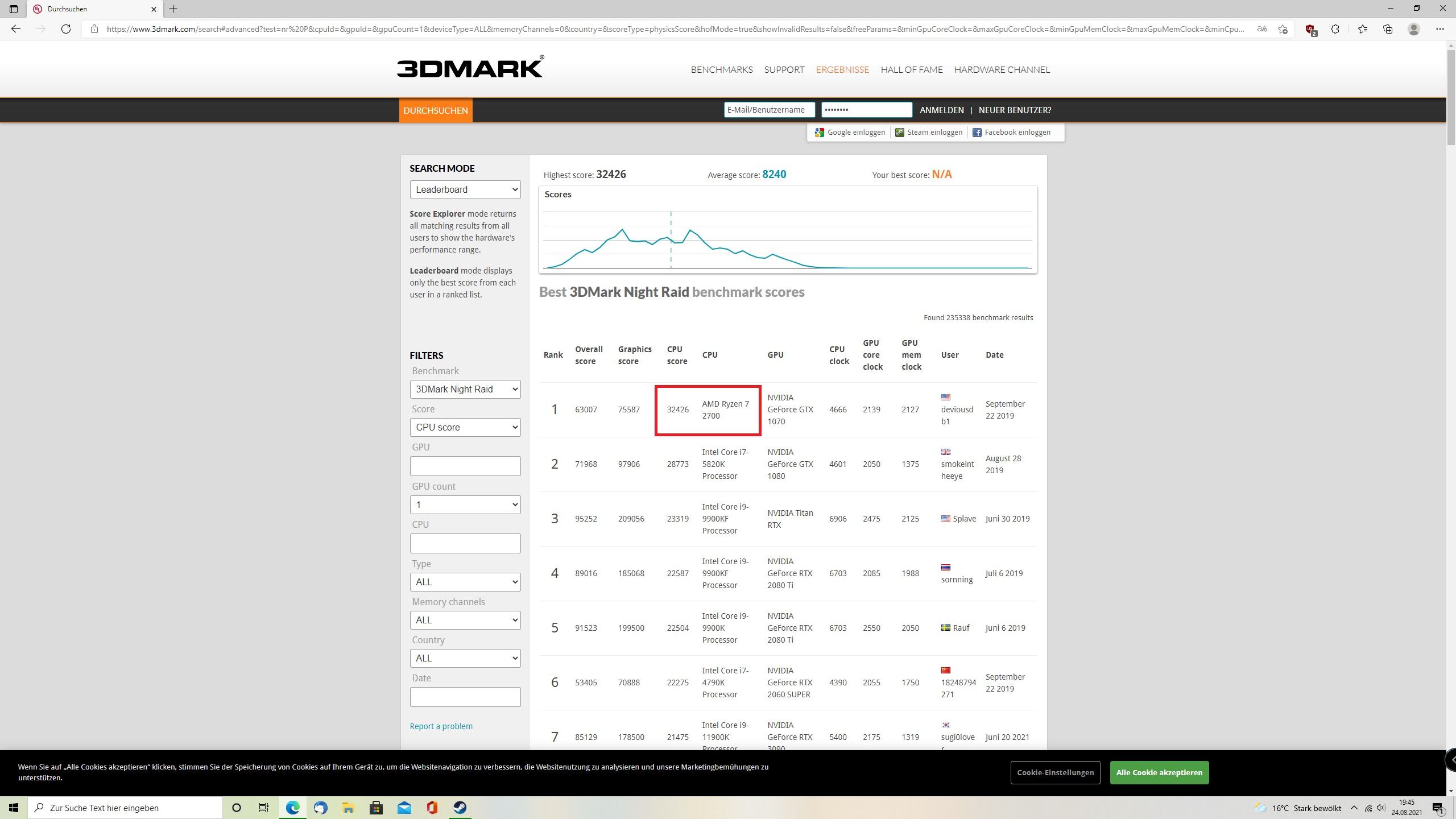The width and height of the screenshot is (1456, 819).
Task: Open user deviousdb1 profile link
Action: click(957, 415)
